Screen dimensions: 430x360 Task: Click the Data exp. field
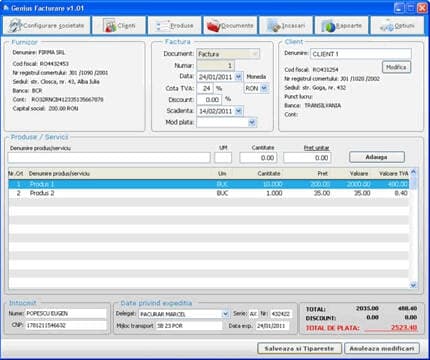(273, 326)
